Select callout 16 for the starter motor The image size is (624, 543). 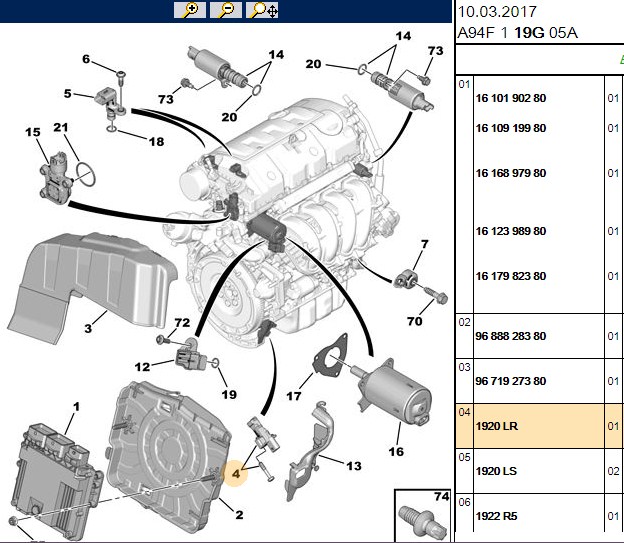coord(396,451)
